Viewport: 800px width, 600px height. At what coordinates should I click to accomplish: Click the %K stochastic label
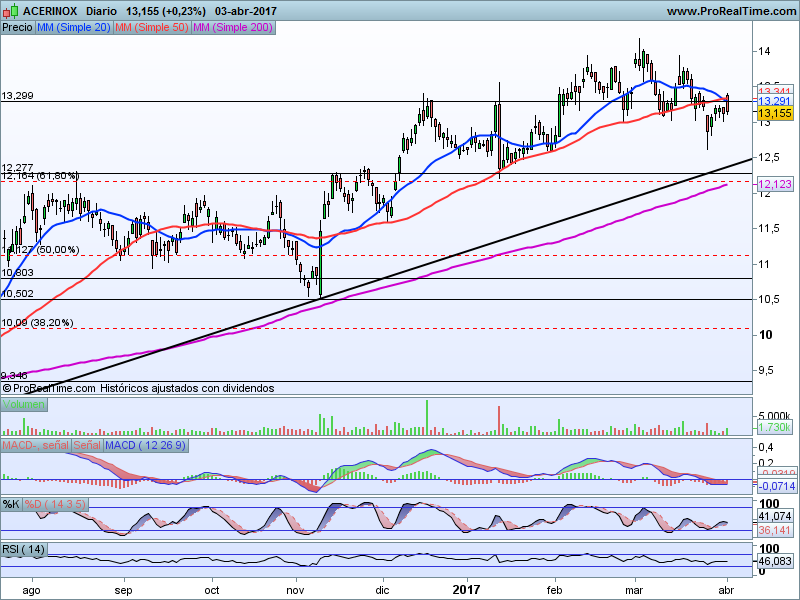click(x=11, y=505)
